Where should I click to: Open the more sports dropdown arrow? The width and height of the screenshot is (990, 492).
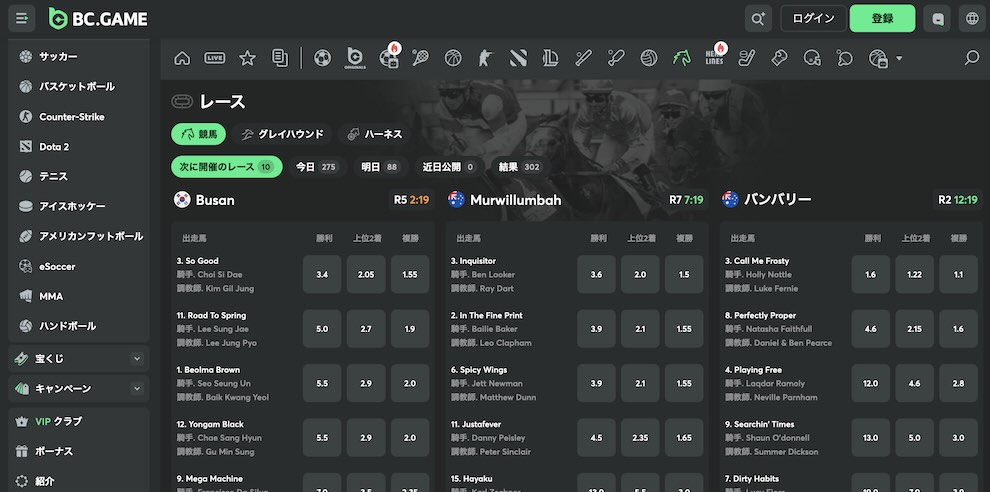point(899,58)
